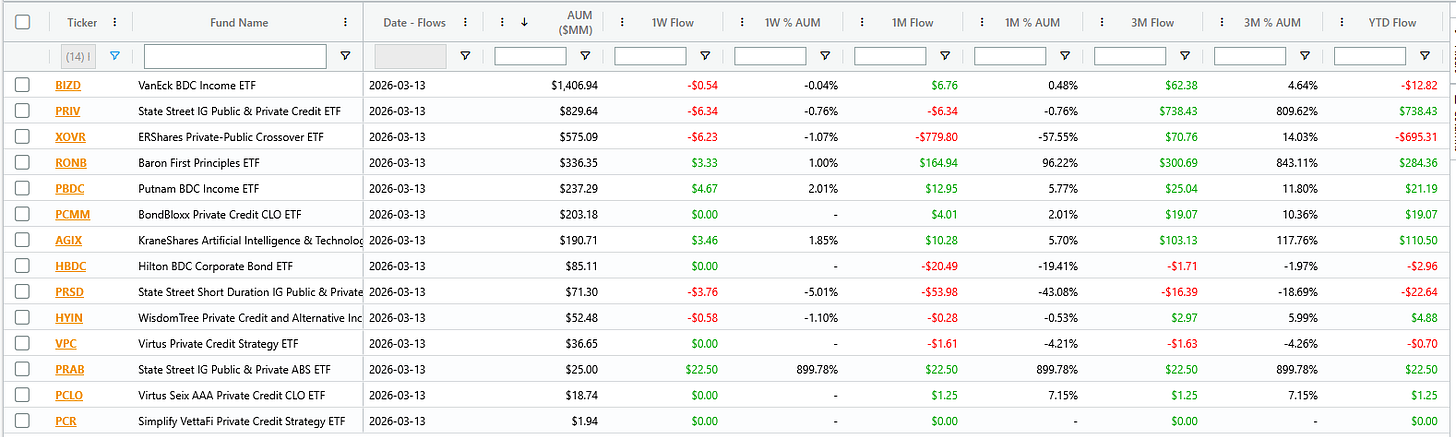
Task: Open the YTD Flow column three-dot menu
Action: (1342, 22)
